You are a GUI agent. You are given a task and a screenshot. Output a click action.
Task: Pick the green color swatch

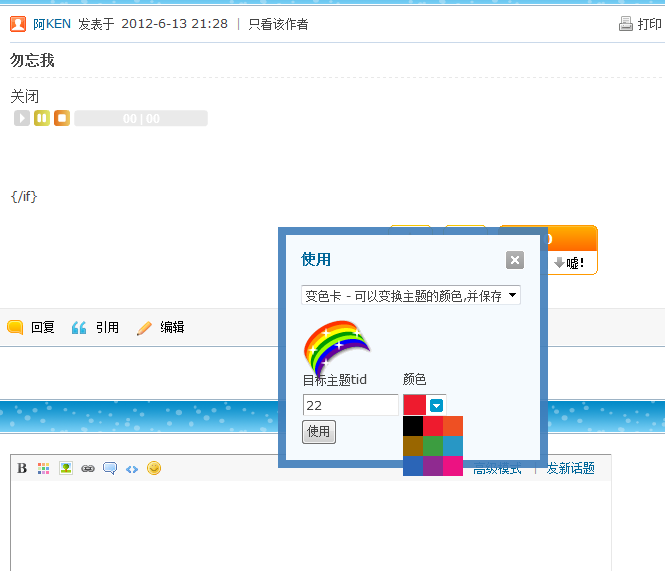tap(433, 446)
